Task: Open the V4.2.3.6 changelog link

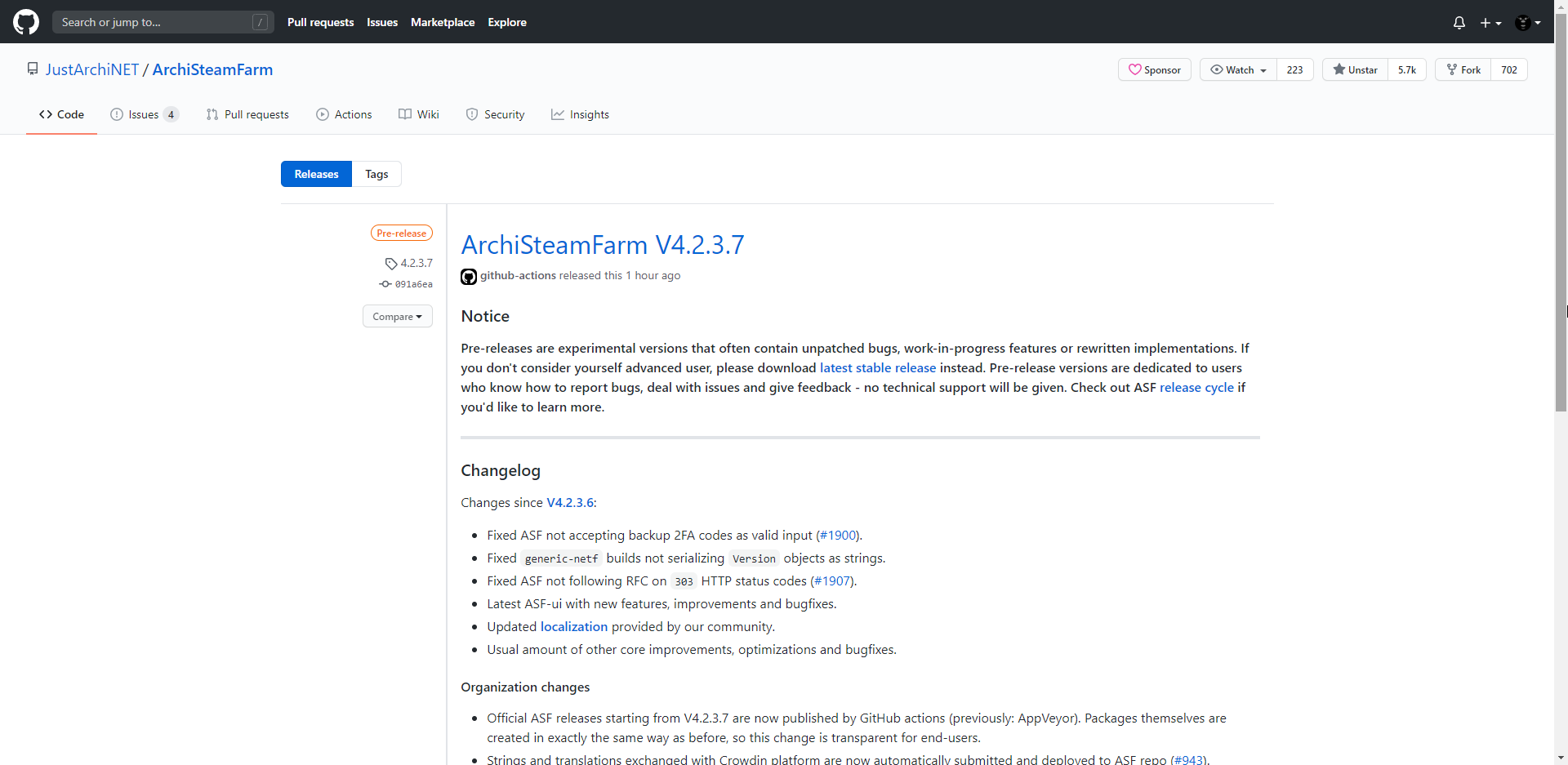Action: pos(570,503)
